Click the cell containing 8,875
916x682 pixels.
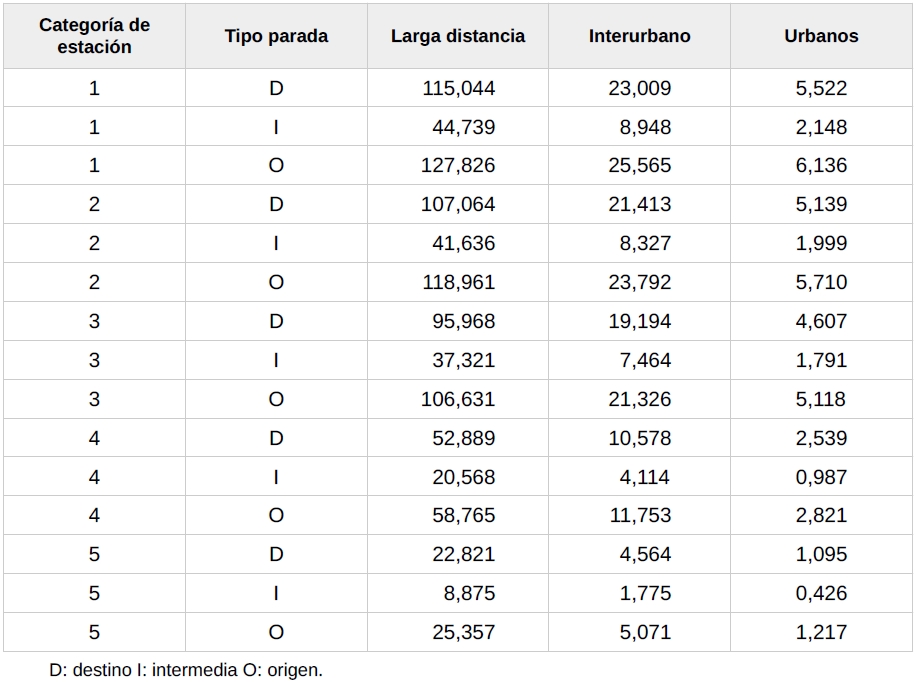pos(469,594)
